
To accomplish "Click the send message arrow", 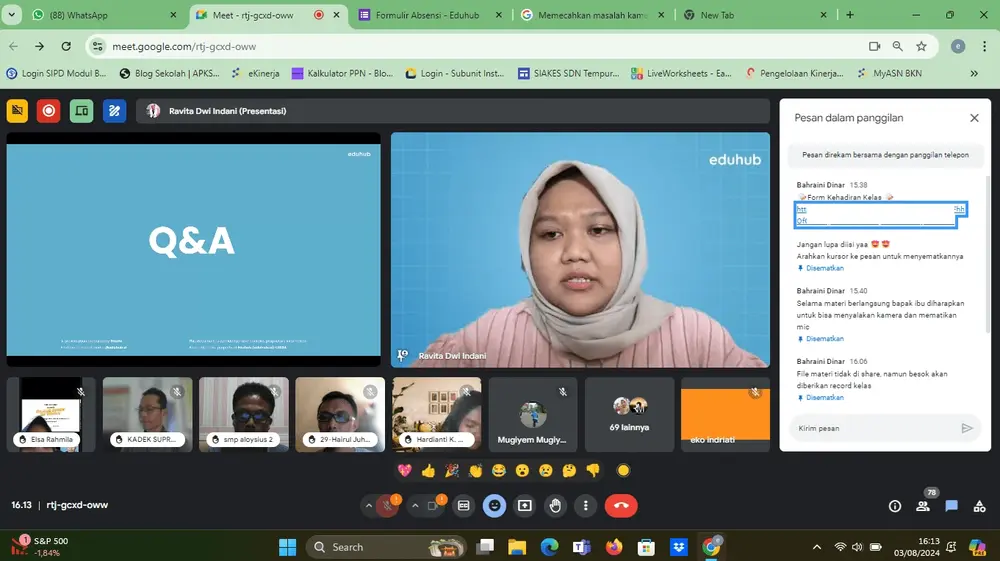I will tap(967, 428).
